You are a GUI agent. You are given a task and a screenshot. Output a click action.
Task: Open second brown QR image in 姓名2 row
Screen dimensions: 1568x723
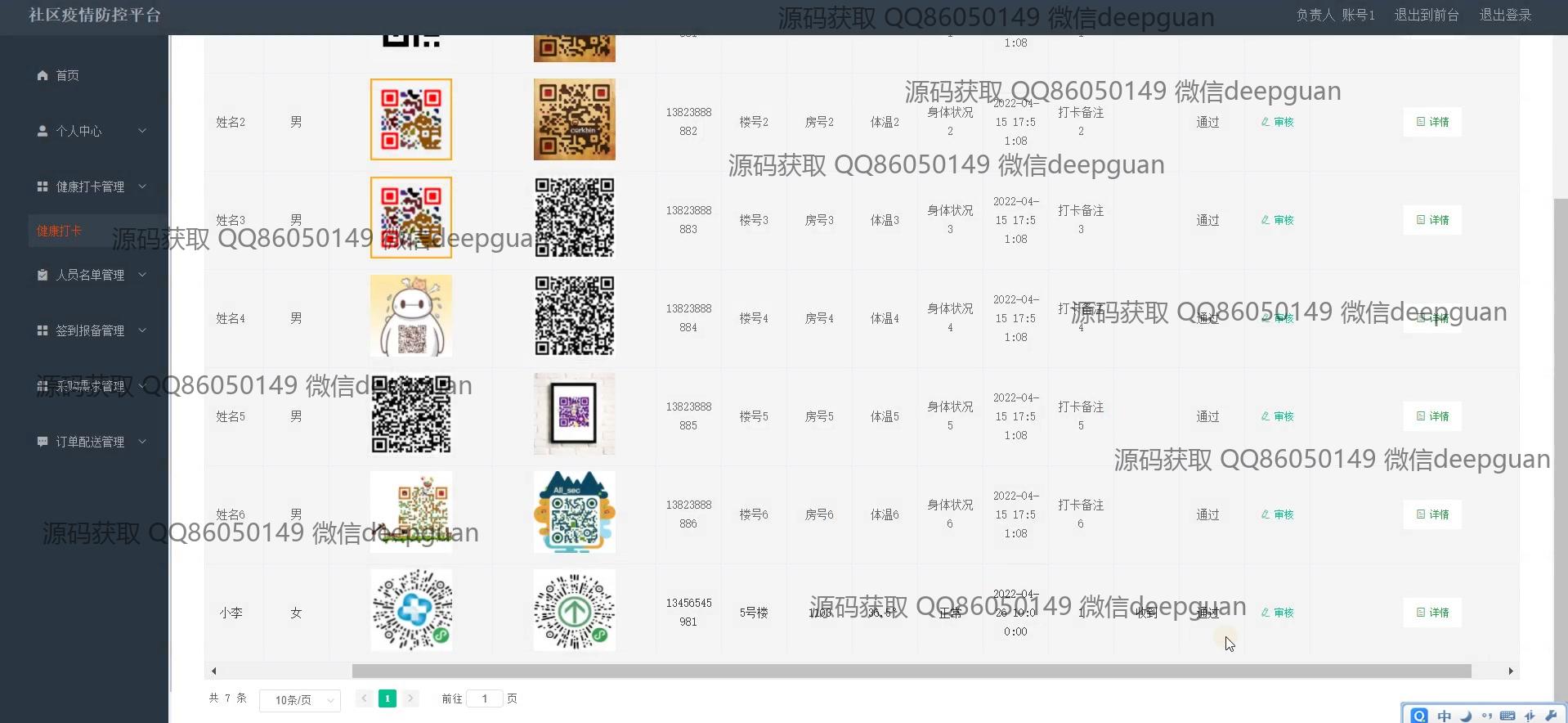tap(575, 119)
